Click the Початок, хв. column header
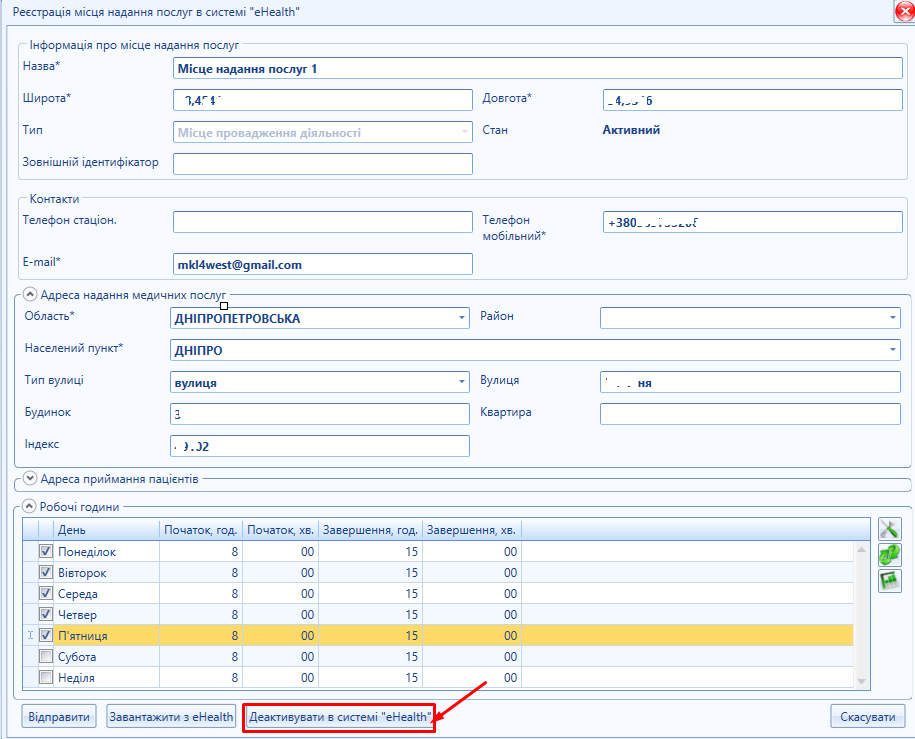The image size is (915, 739). pos(280,529)
